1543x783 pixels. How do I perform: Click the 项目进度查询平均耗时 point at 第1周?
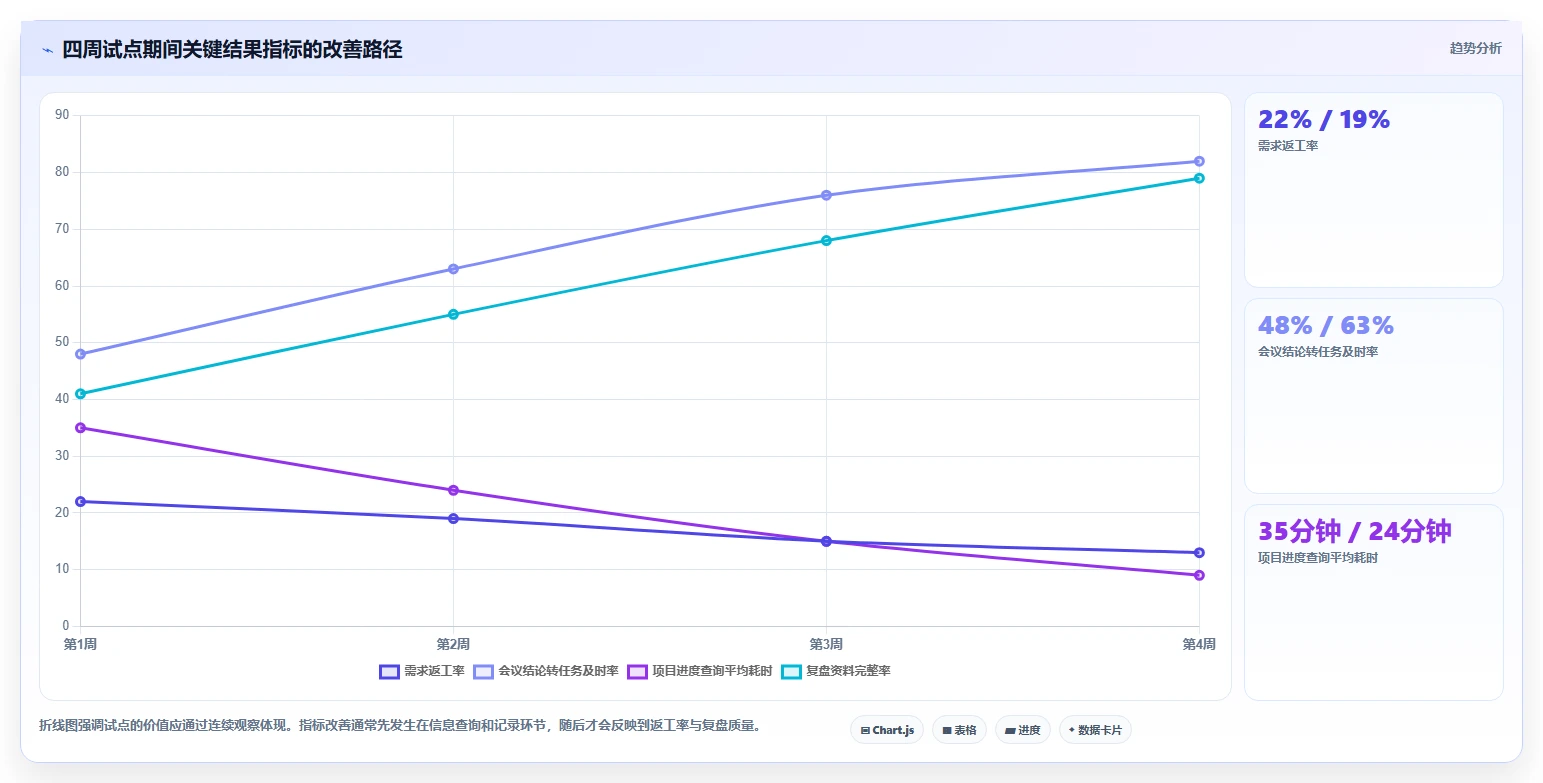click(x=80, y=428)
